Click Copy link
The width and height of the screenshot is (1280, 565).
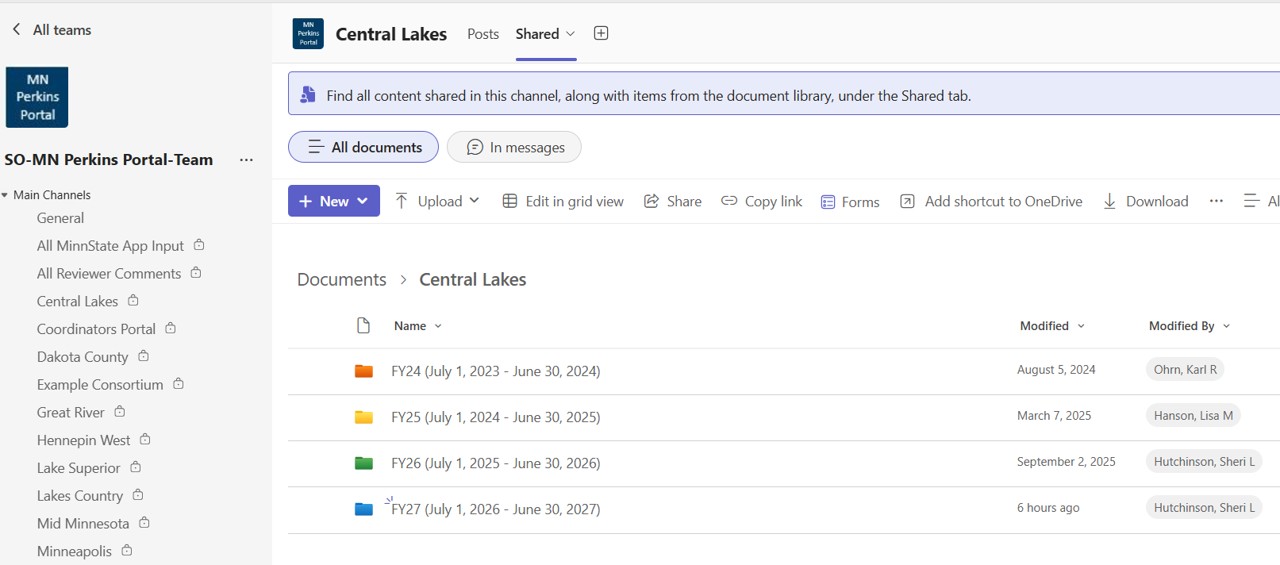pos(762,201)
